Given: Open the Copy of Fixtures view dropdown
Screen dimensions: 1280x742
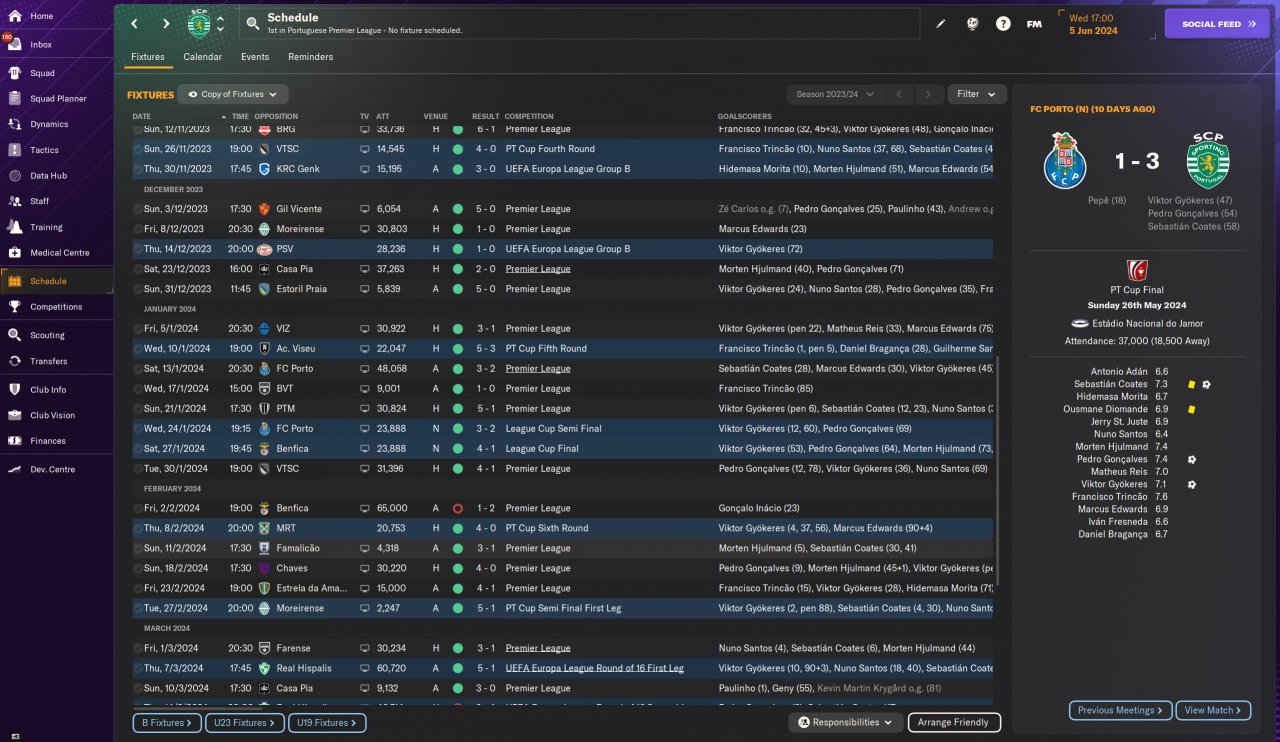Looking at the screenshot, I should pyautogui.click(x=233, y=94).
